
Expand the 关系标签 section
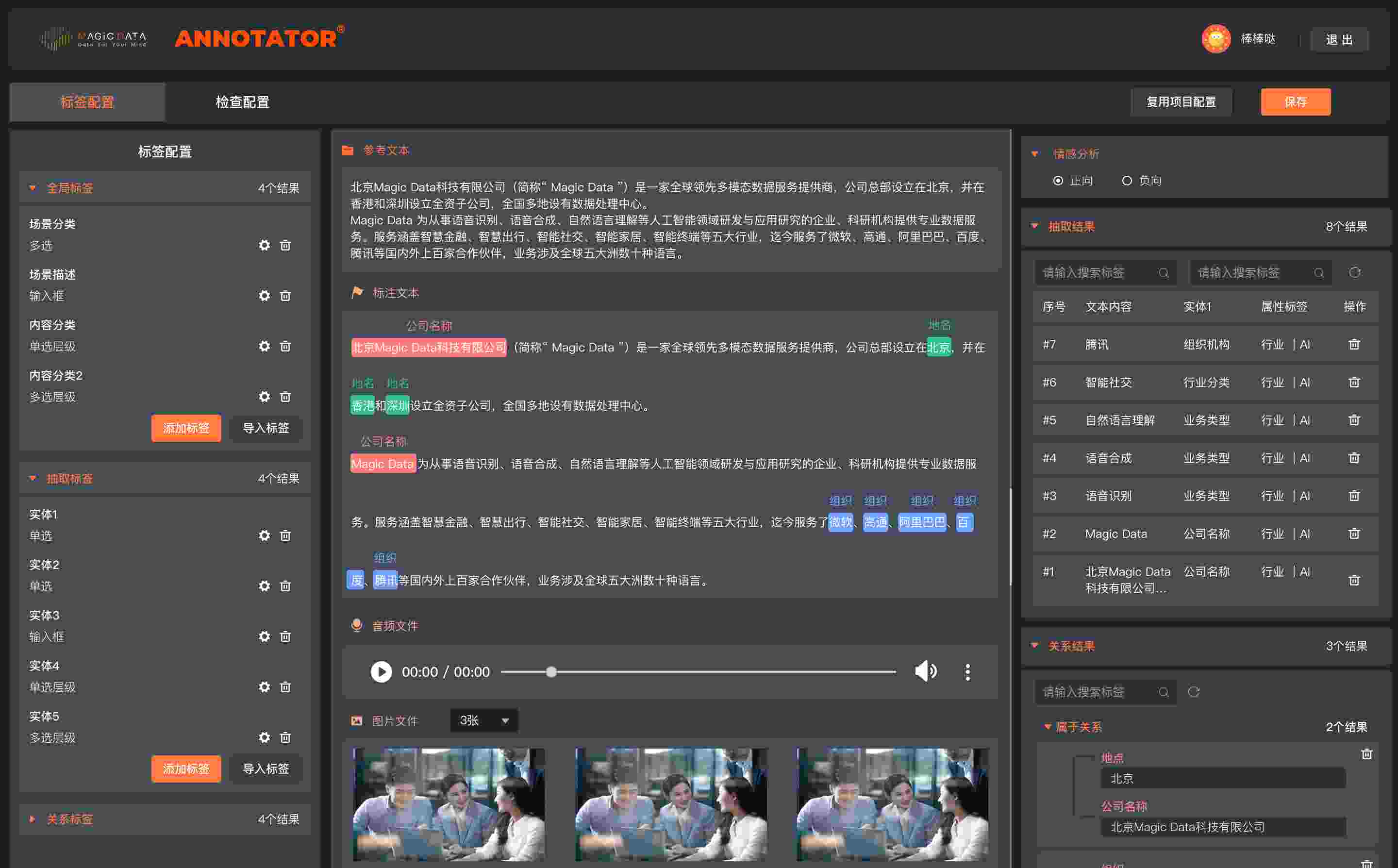point(33,819)
